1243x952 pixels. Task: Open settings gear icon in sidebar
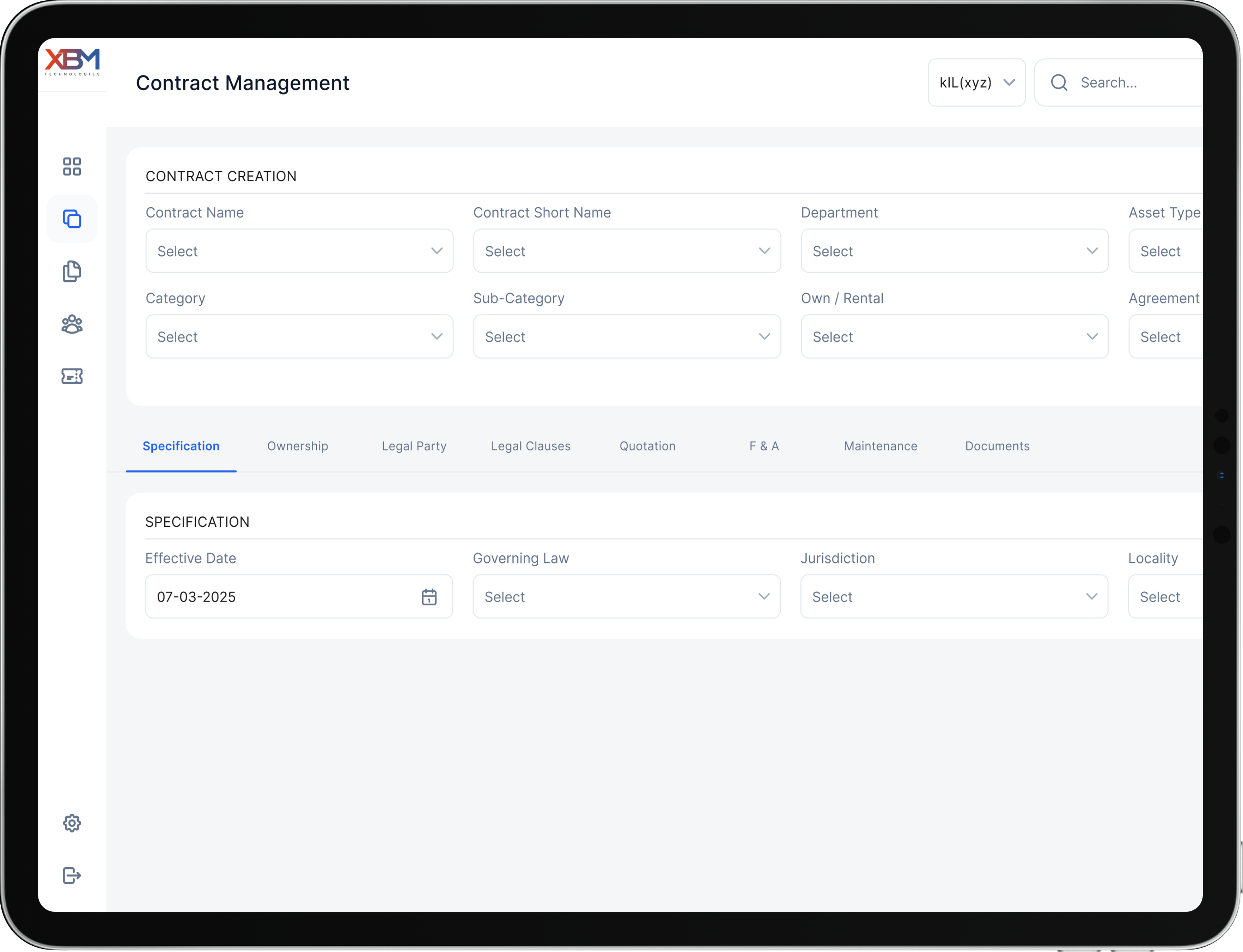72,823
